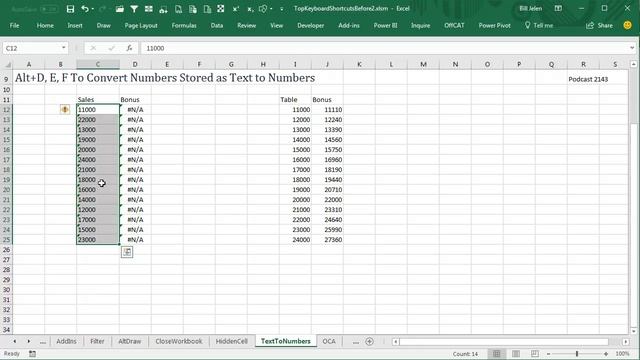Switch to the Filter sheet tab
640x360 pixels.
[x=97, y=341]
